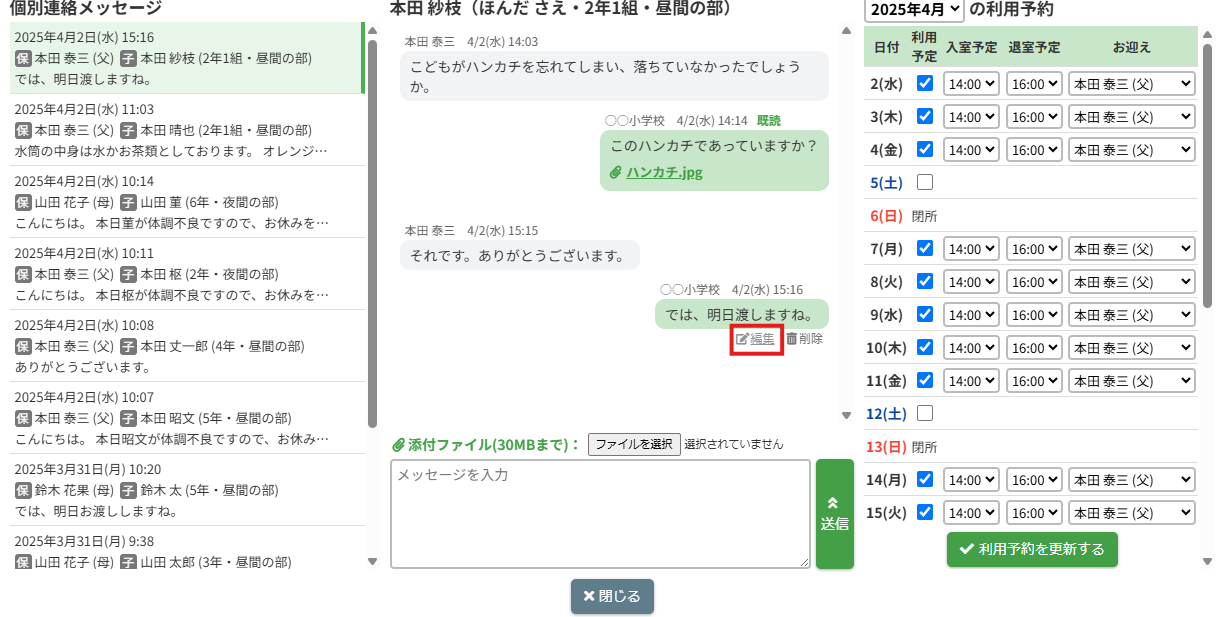1223x617 pixels.
Task: Select the 鈴木 太 message from 3月31日
Action: [185, 490]
